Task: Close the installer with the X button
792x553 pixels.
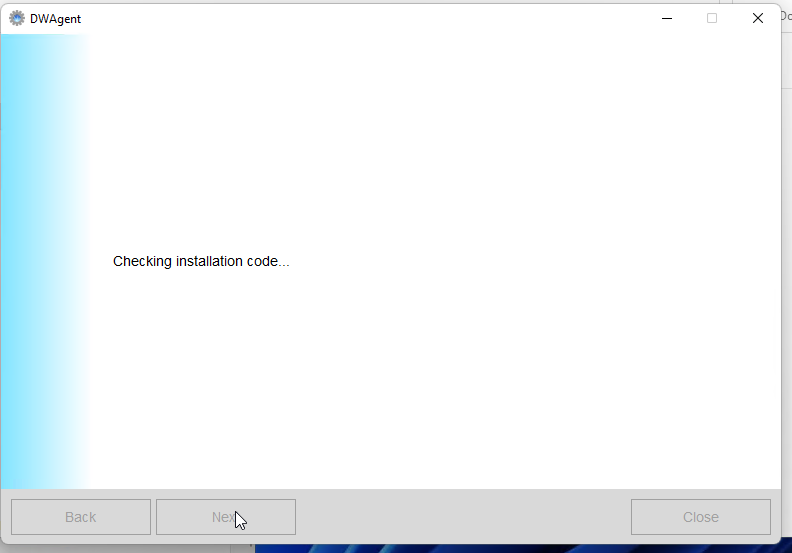Action: click(x=758, y=18)
